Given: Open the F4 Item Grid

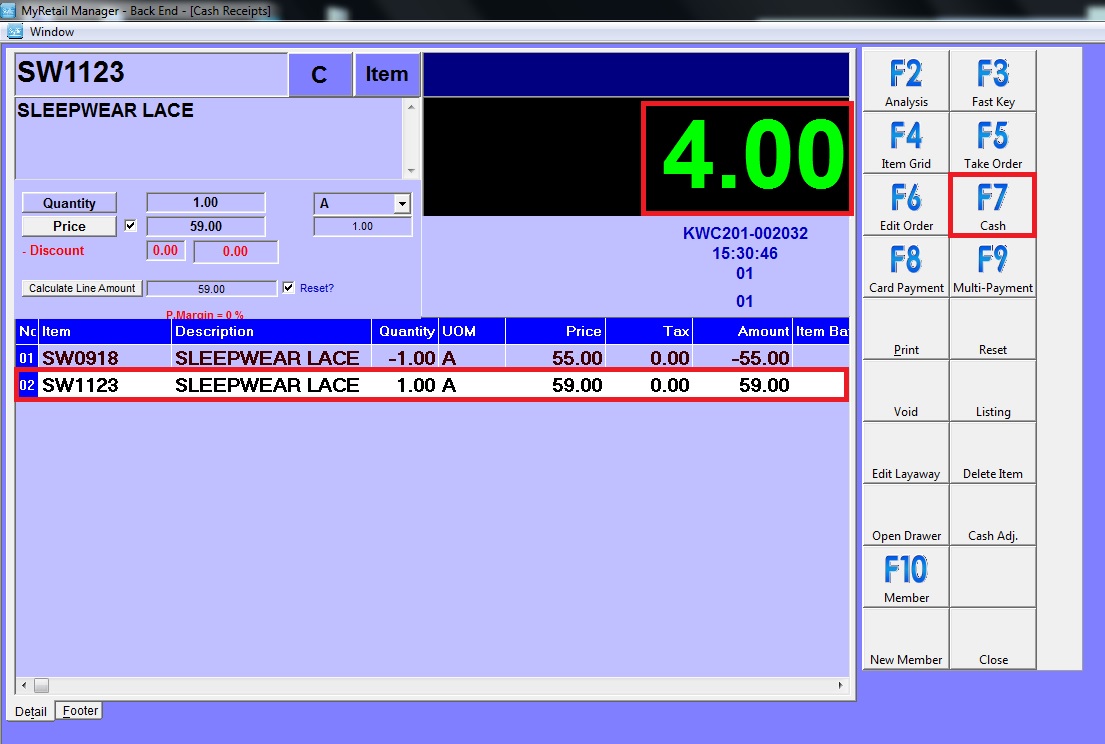Looking at the screenshot, I should pyautogui.click(x=906, y=143).
